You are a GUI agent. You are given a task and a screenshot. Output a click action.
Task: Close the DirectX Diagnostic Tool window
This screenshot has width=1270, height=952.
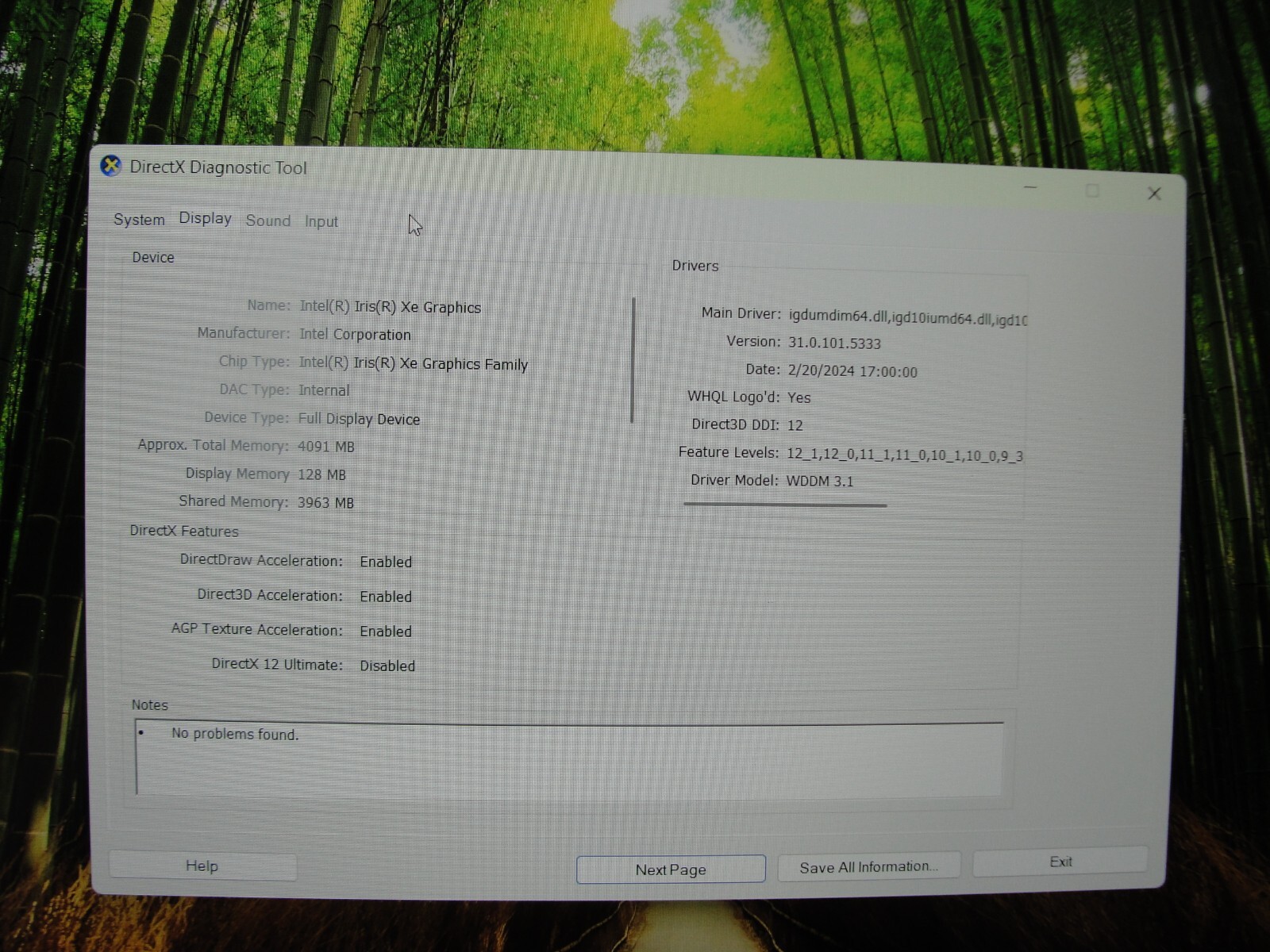point(1154,194)
